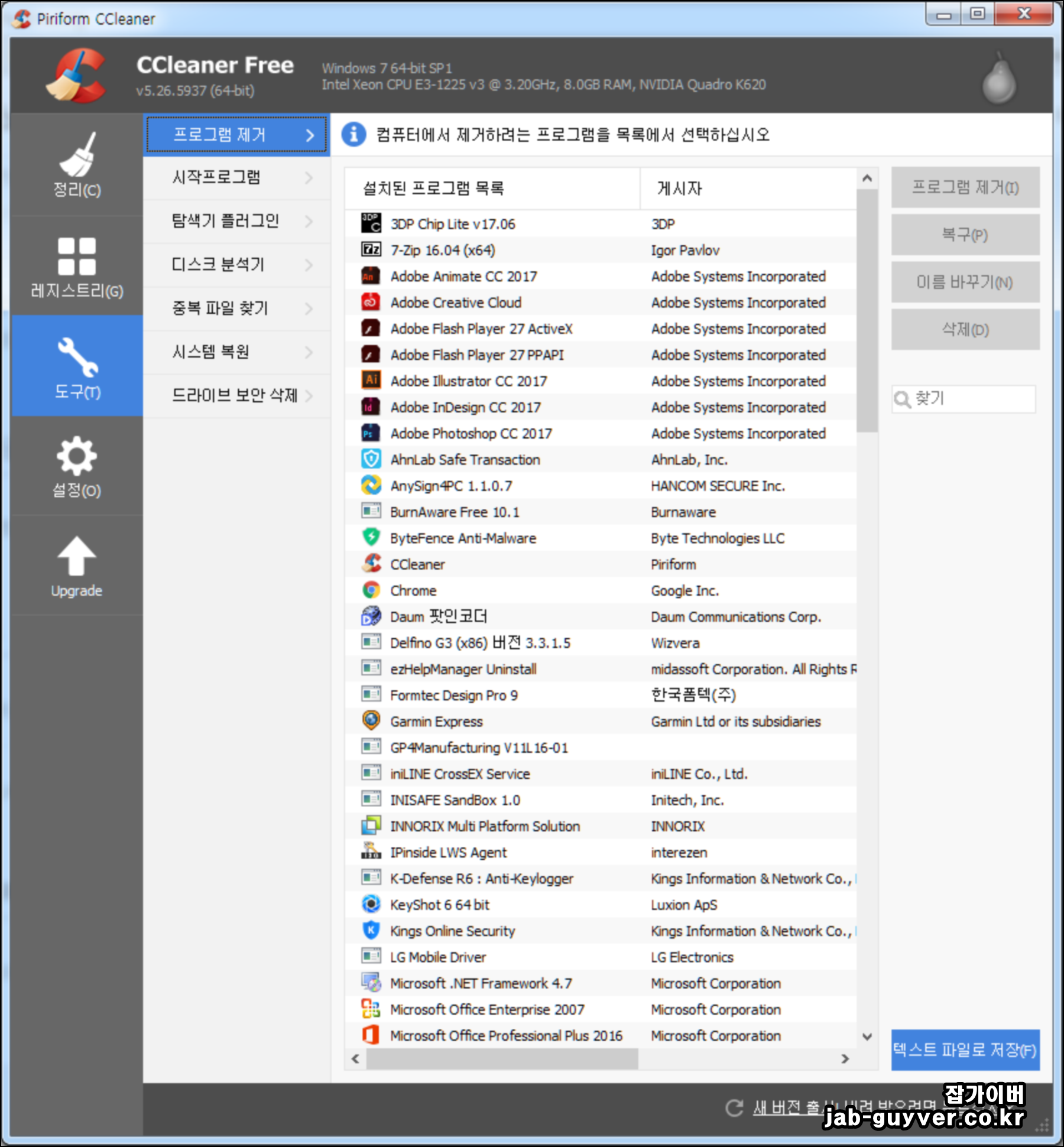Click 텍스트 파일로 저장(F) button
The width and height of the screenshot is (1064, 1147).
(x=965, y=1050)
